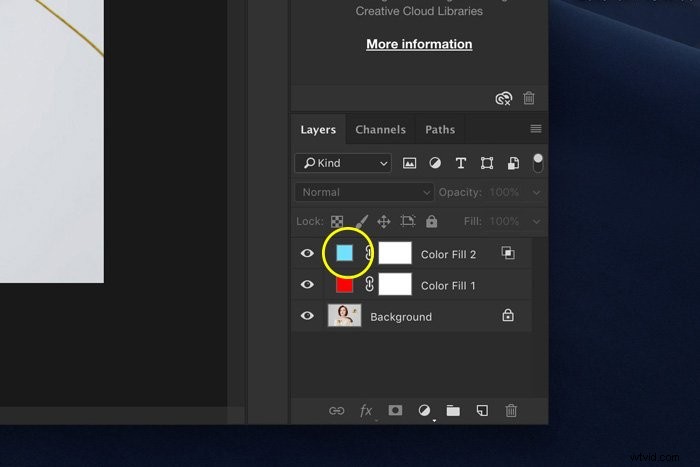Filter for type layers

[461, 163]
